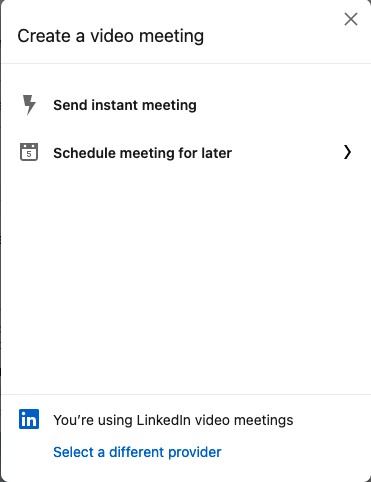Click the You're using LinkedIn video meetings text
This screenshot has width=371, height=482.
pyautogui.click(x=173, y=420)
